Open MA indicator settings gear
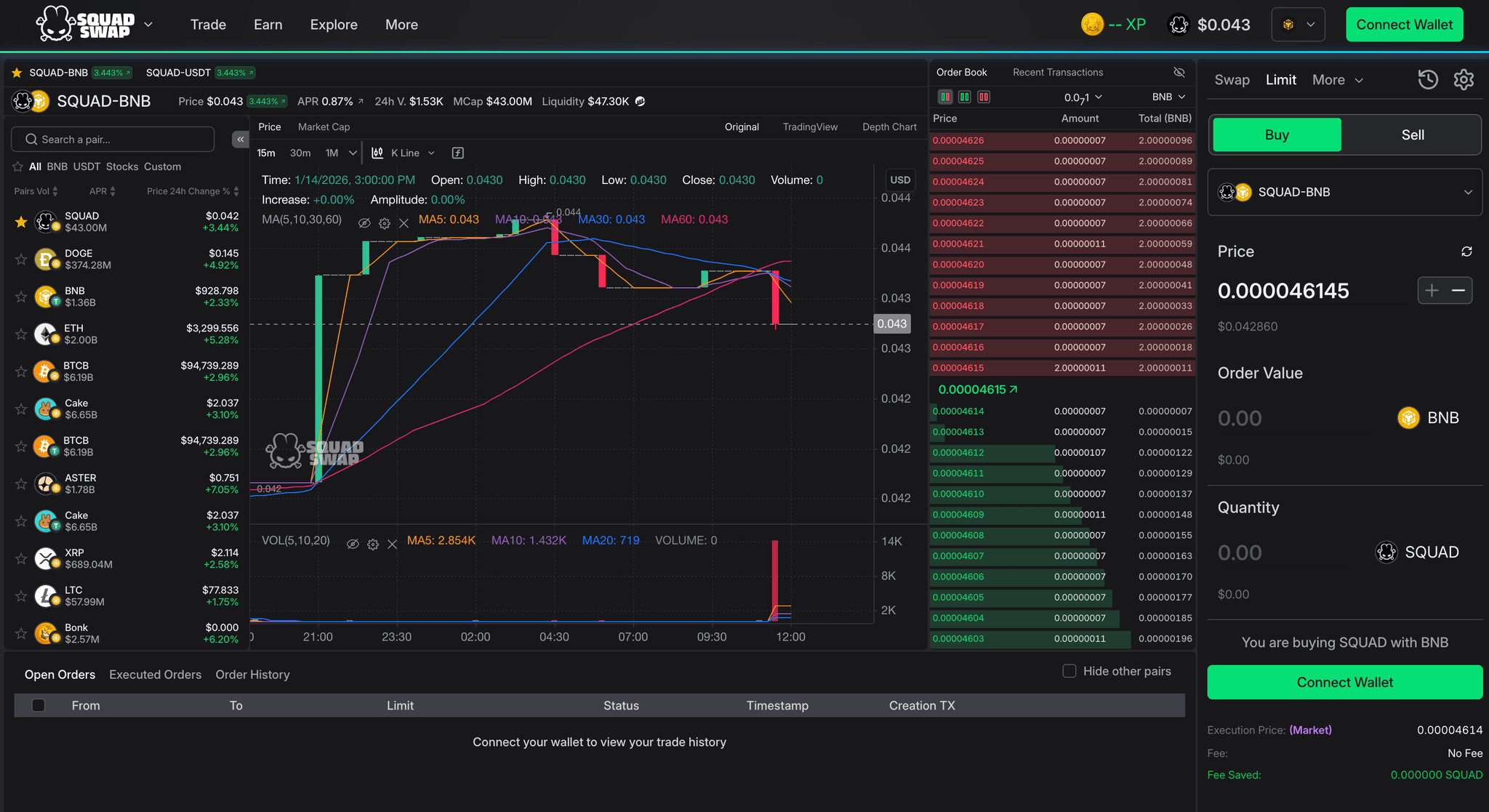This screenshot has width=1489, height=812. click(385, 223)
